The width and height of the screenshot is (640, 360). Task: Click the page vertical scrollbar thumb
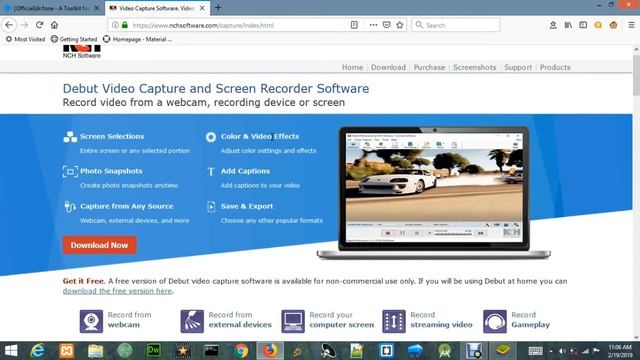tap(636, 76)
